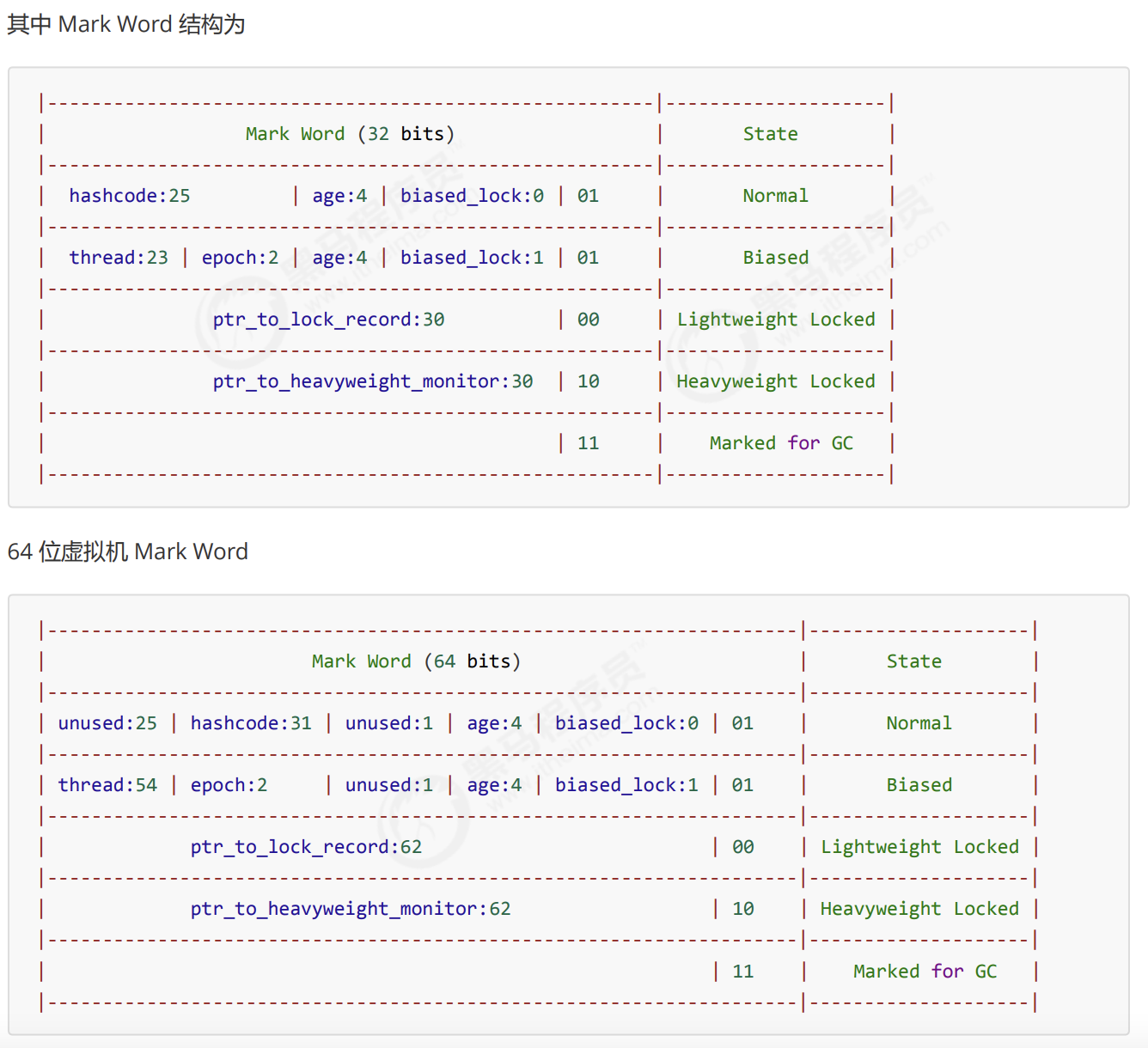Click 'unused:25' in the 64-bit table
The image size is (1148, 1048).
click(x=107, y=723)
